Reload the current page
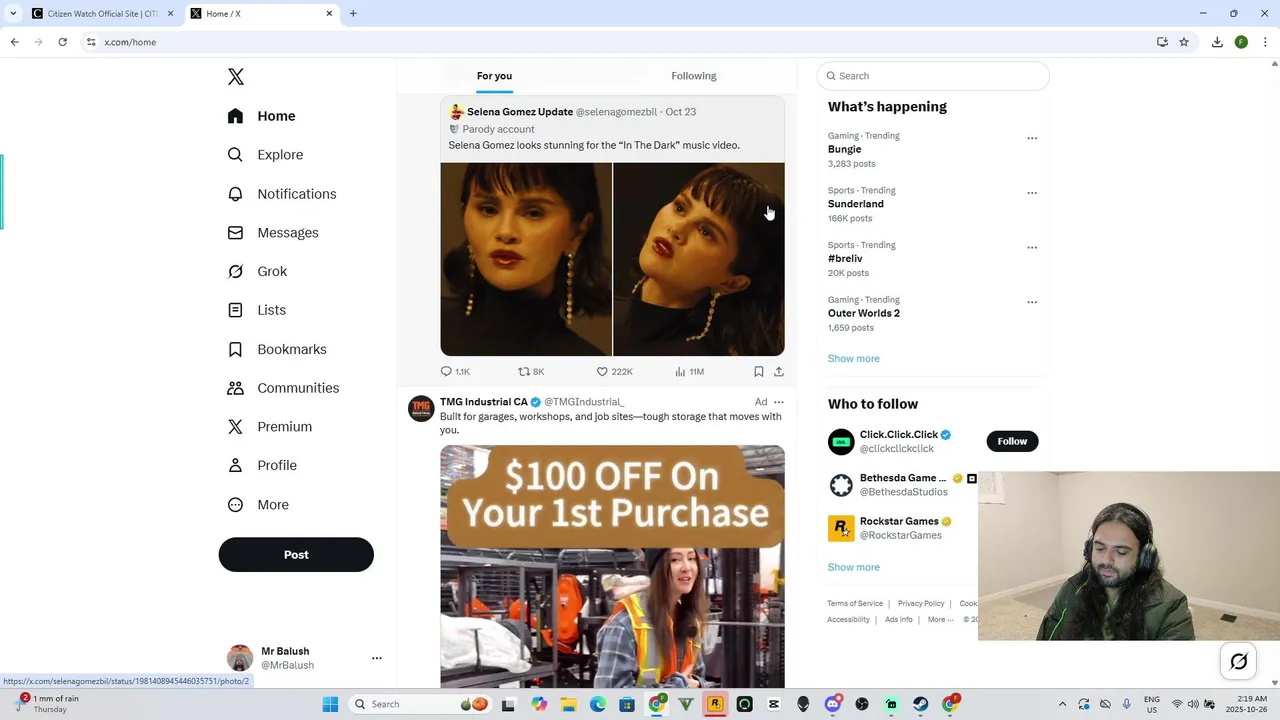The image size is (1280, 720). pyautogui.click(x=62, y=42)
